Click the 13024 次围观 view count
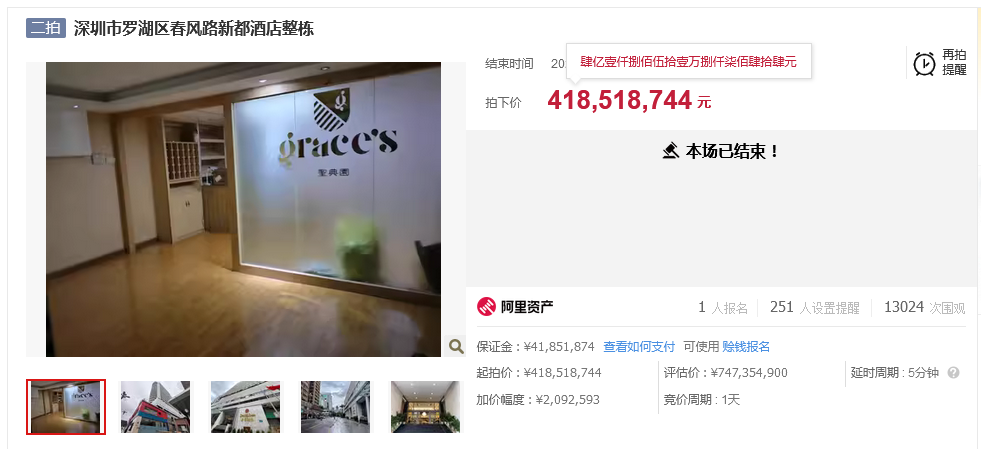Screen dimensions: 981x449 coord(924,307)
